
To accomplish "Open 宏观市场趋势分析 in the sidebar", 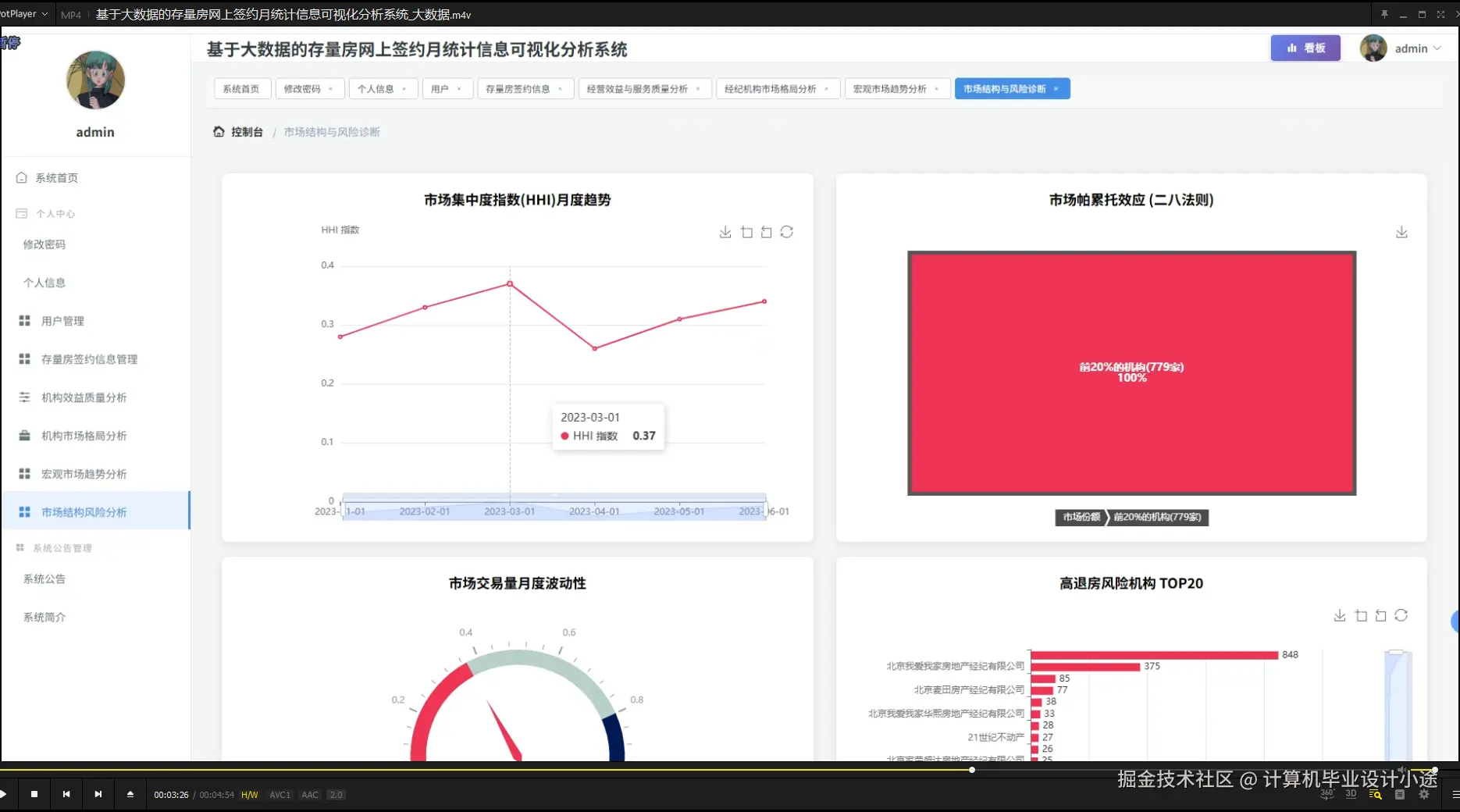I will coord(95,474).
